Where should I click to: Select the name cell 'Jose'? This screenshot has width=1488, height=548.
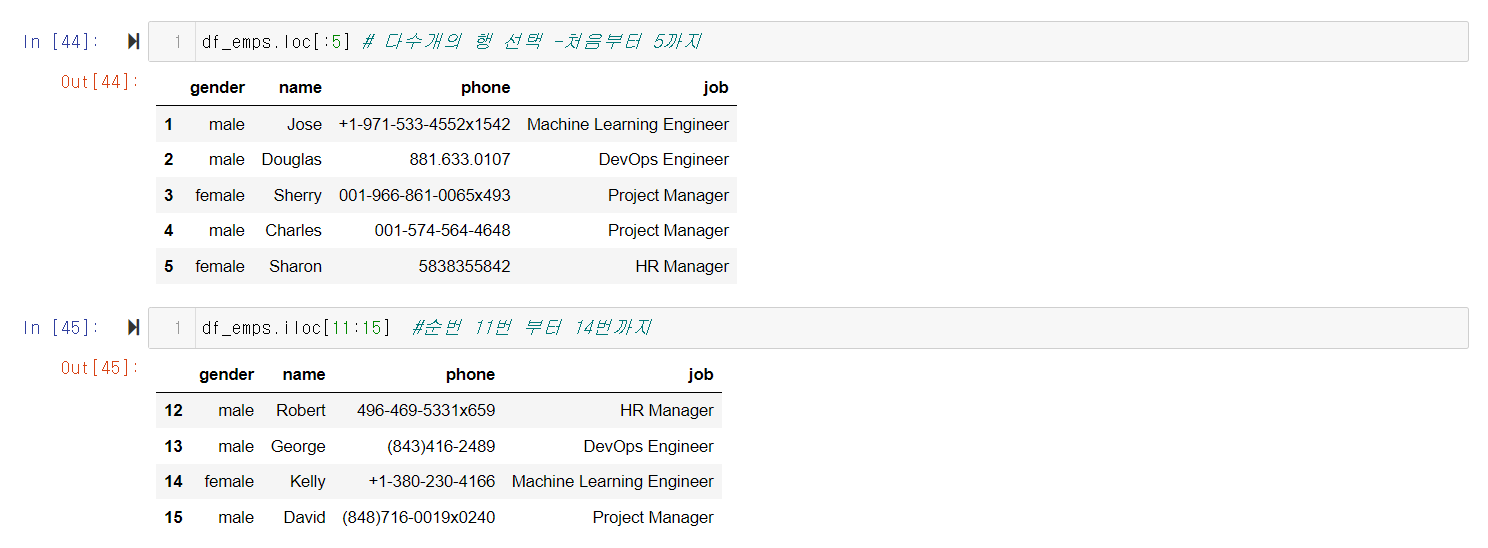(304, 124)
